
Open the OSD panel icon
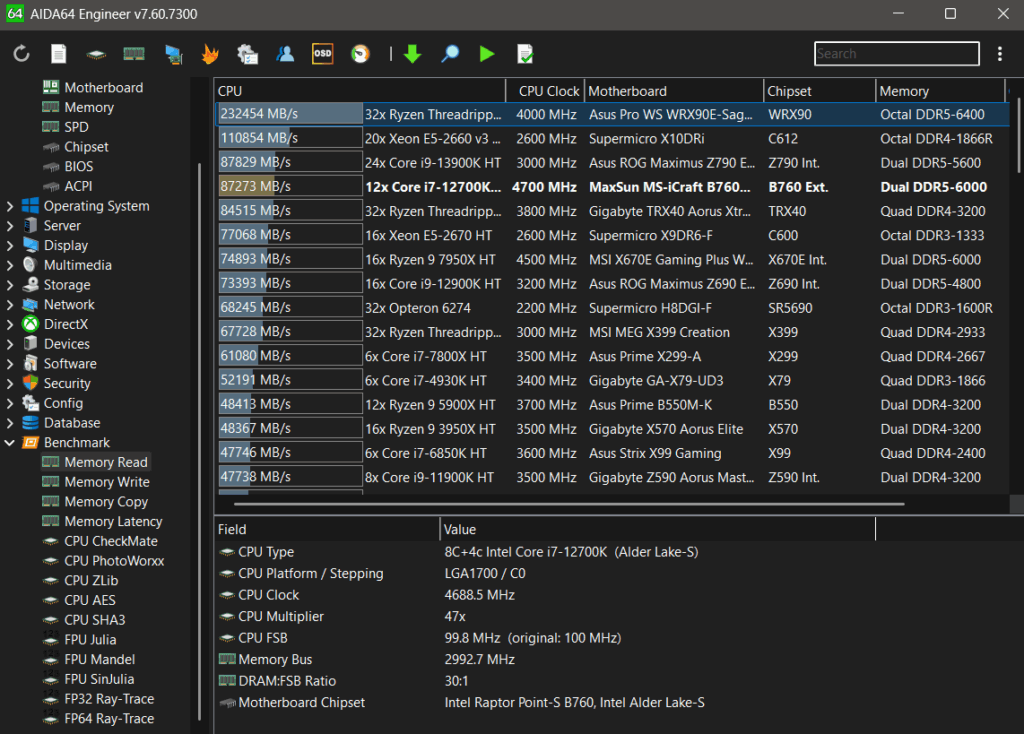[322, 54]
